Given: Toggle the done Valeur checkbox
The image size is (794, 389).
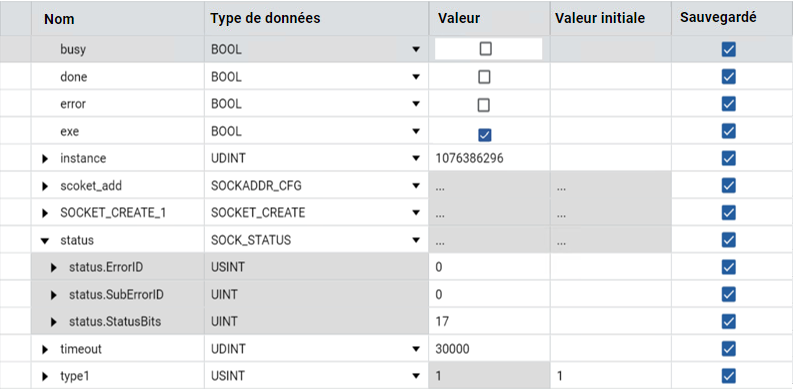Looking at the screenshot, I should pyautogui.click(x=485, y=77).
